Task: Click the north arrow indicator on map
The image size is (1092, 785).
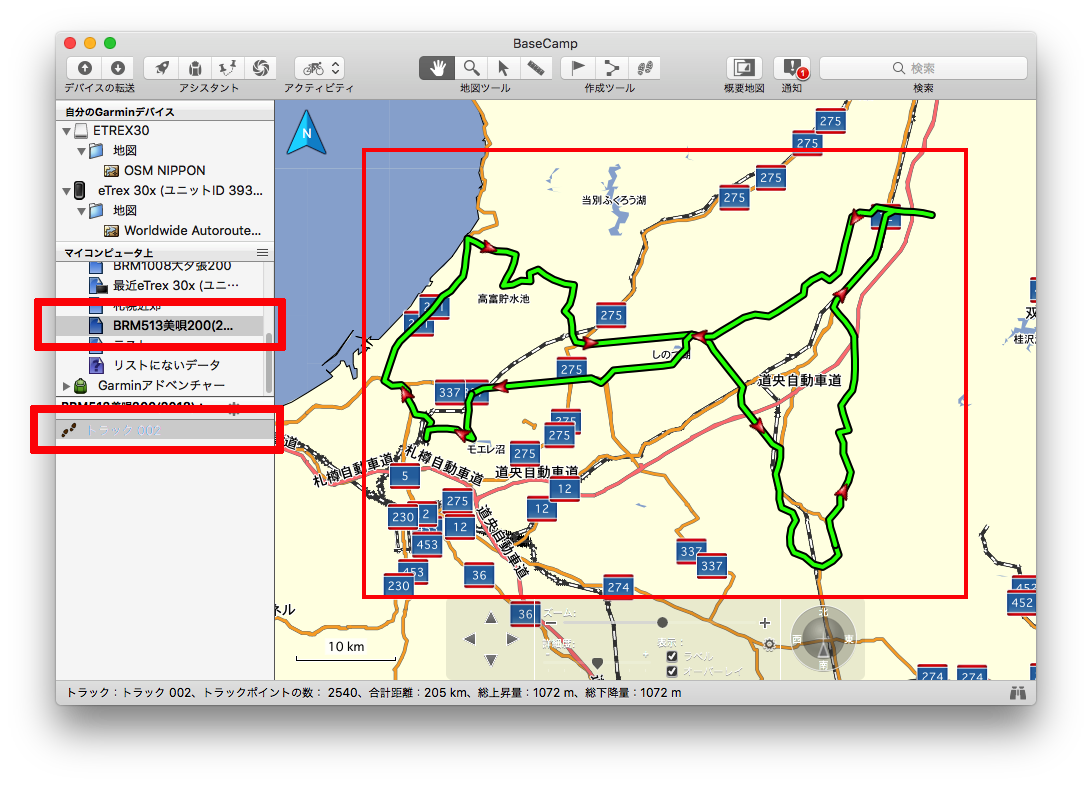Action: 306,132
